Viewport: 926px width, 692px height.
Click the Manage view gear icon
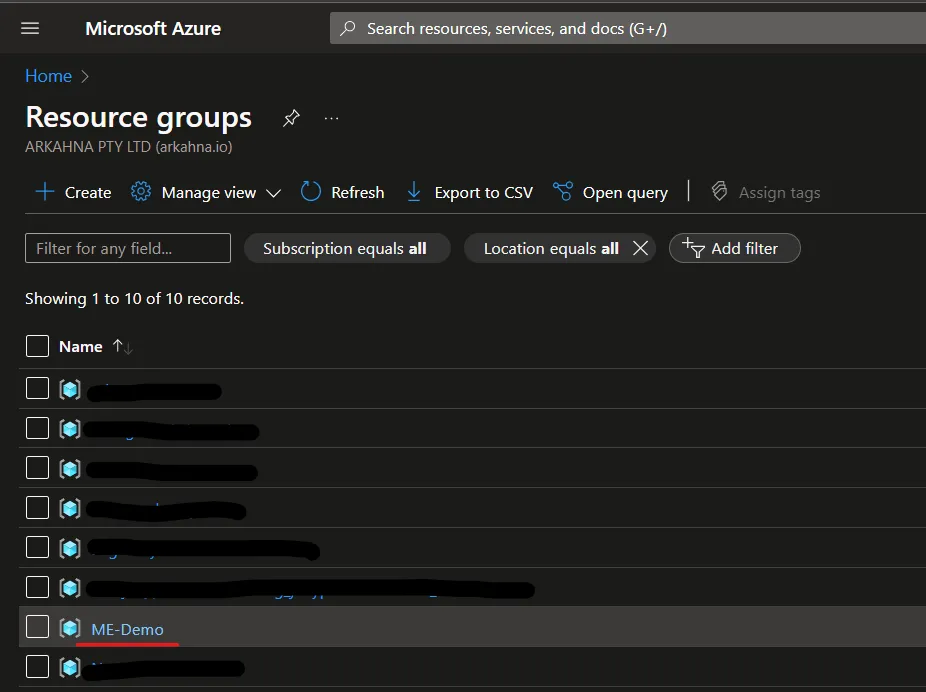(x=141, y=192)
